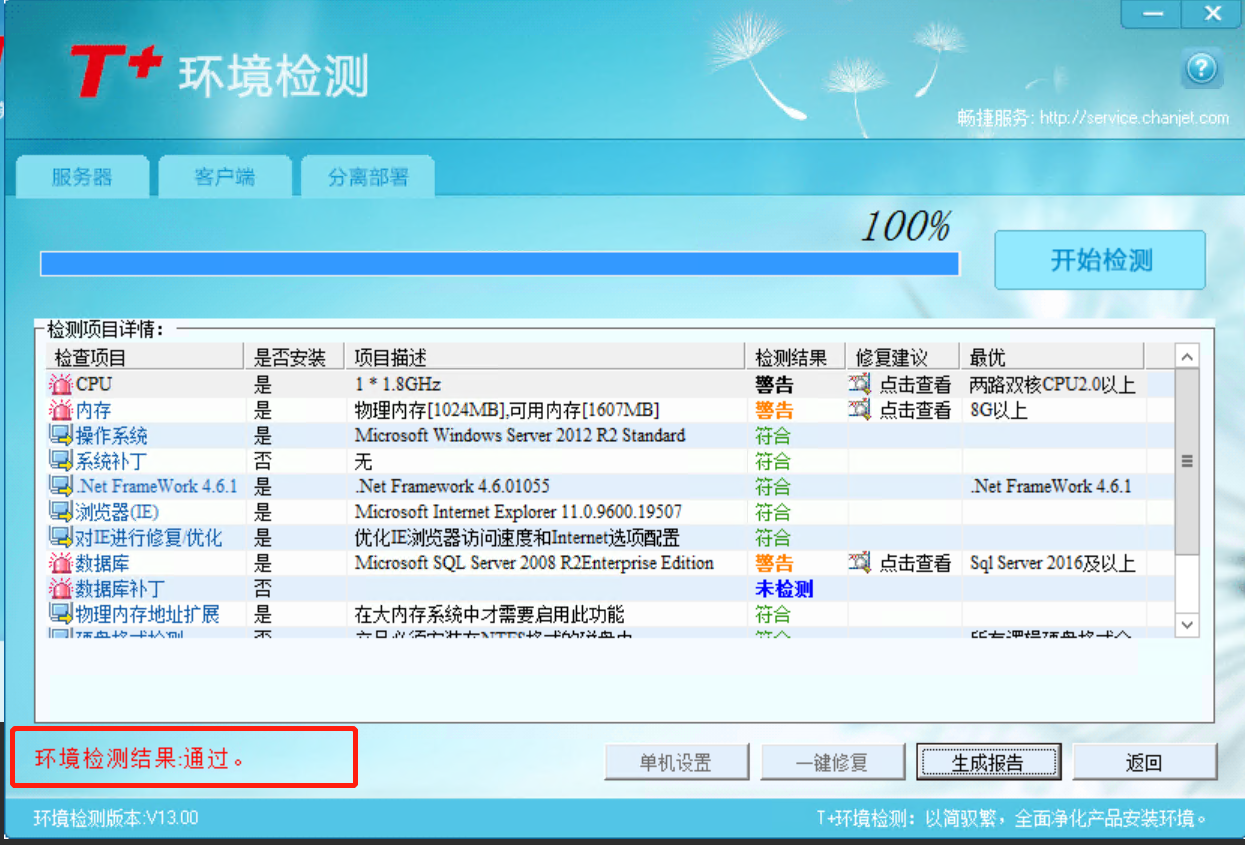Open CPU repair suggestion 点击查看 icon

click(x=860, y=384)
